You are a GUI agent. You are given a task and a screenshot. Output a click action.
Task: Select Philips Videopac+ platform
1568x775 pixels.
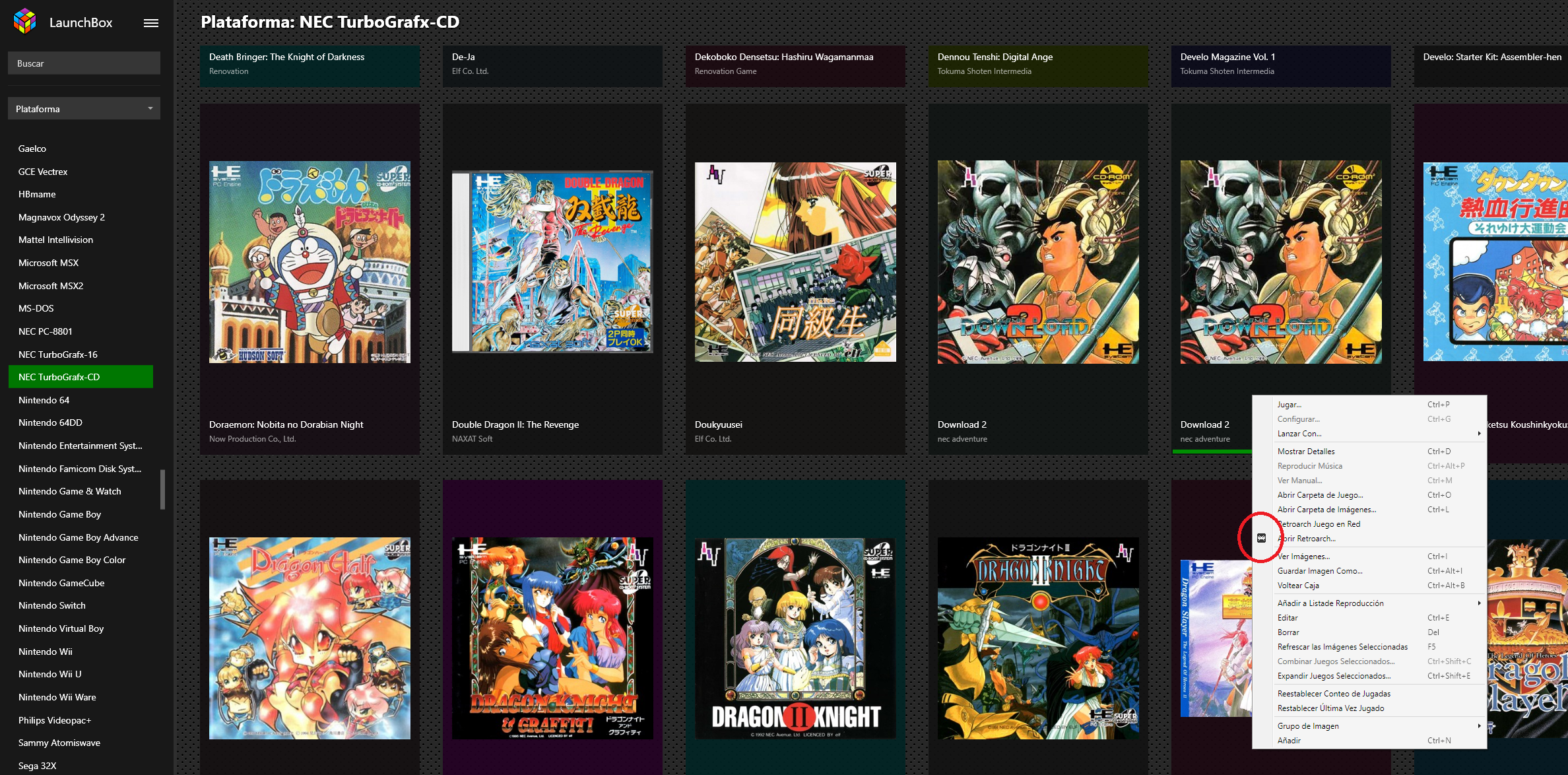coord(81,720)
